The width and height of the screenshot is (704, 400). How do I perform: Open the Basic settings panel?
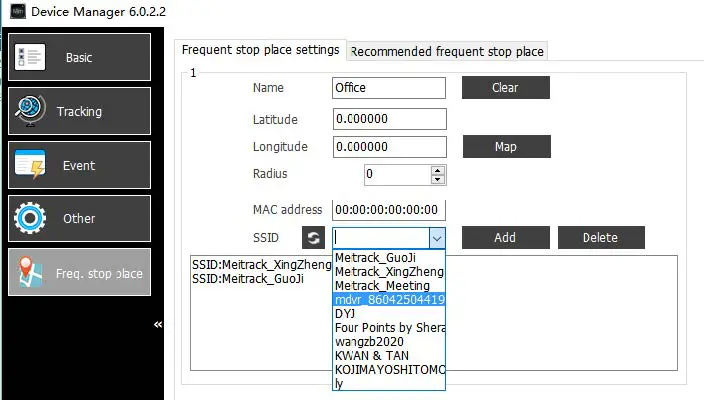(79, 57)
